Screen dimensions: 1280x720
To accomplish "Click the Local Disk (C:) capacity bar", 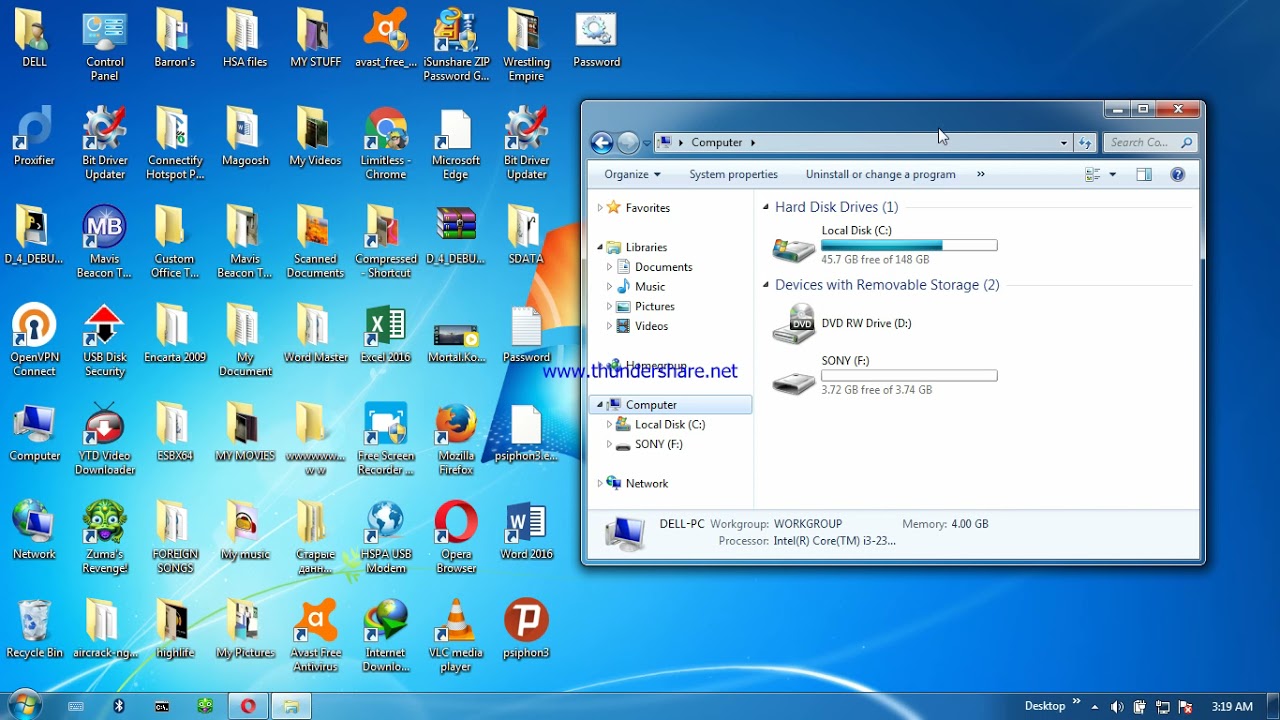I will [909, 245].
